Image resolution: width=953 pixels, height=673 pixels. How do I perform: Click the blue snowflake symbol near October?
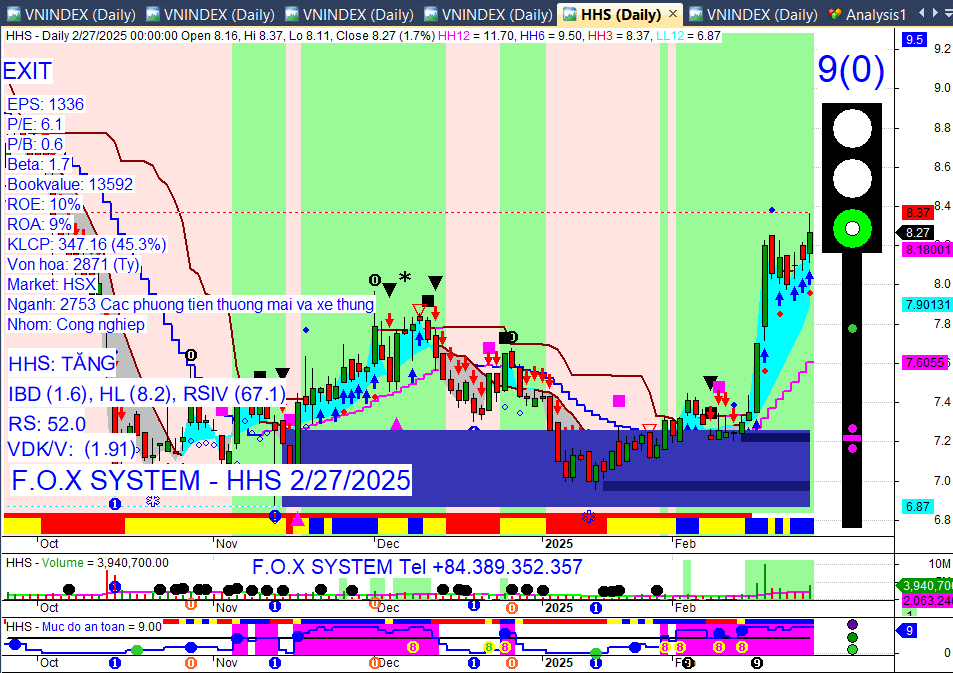click(x=153, y=501)
